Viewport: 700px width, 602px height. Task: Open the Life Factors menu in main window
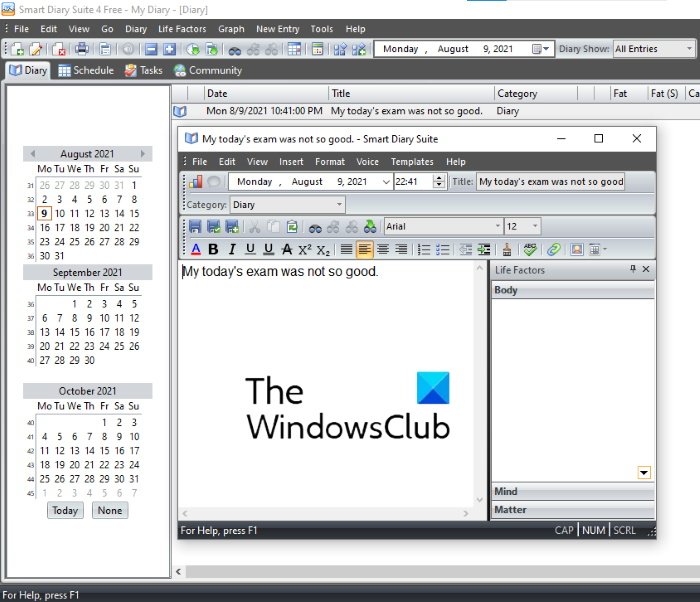(x=182, y=29)
